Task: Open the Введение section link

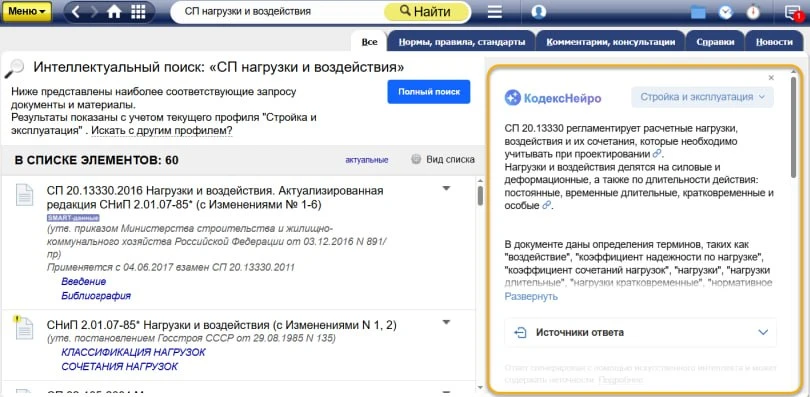Action: [84, 281]
